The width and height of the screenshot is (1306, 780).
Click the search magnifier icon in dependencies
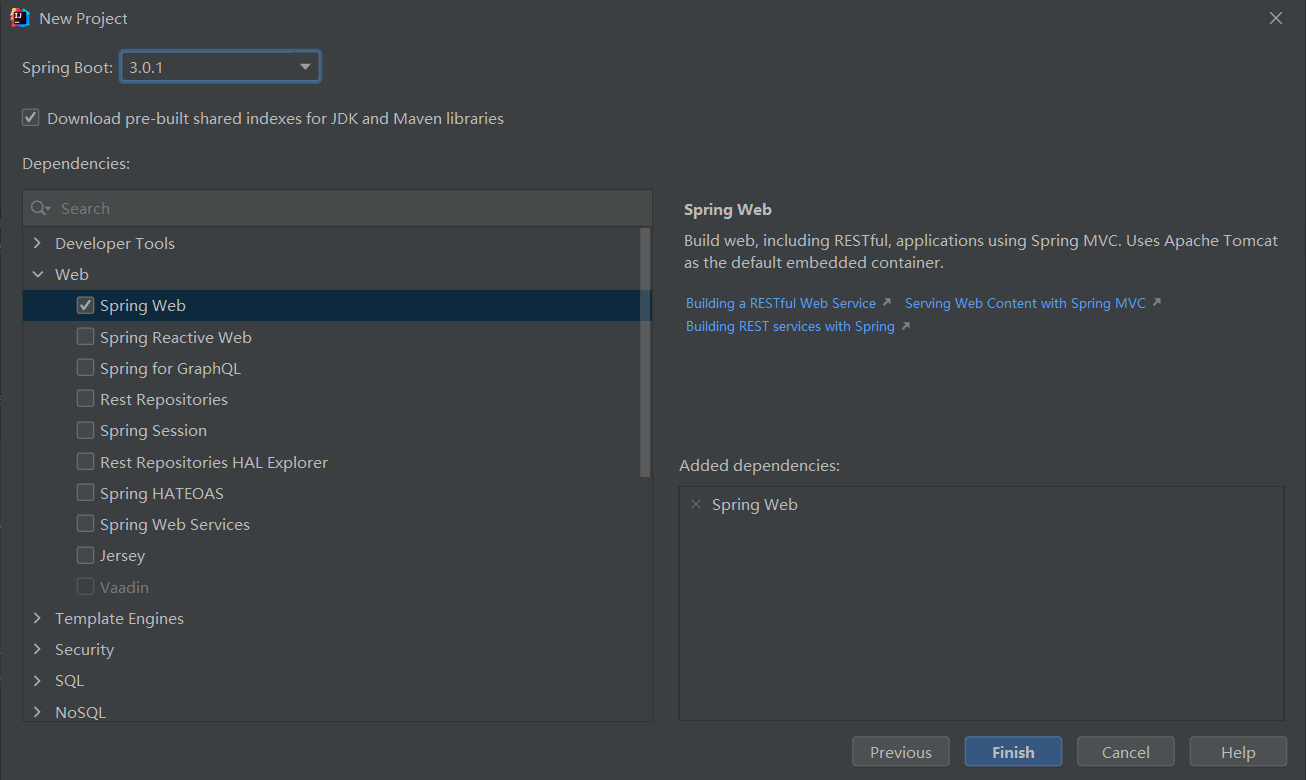tap(40, 208)
